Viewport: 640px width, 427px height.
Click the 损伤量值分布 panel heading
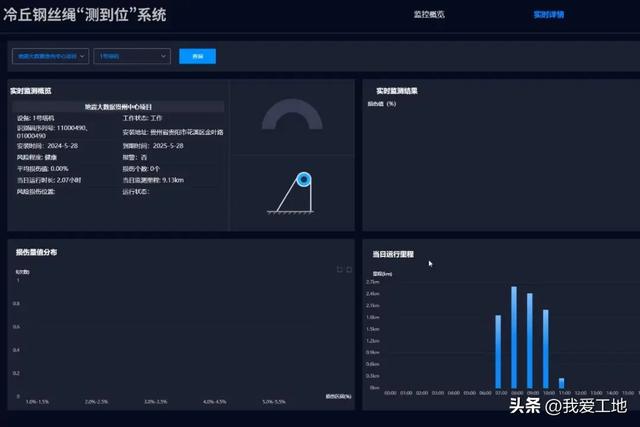pyautogui.click(x=36, y=252)
